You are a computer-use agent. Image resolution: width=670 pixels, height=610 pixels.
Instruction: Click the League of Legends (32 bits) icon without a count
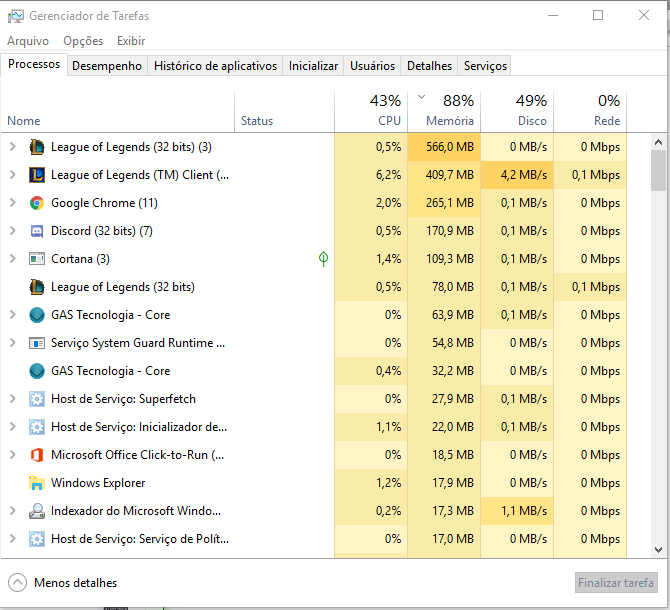(37, 287)
